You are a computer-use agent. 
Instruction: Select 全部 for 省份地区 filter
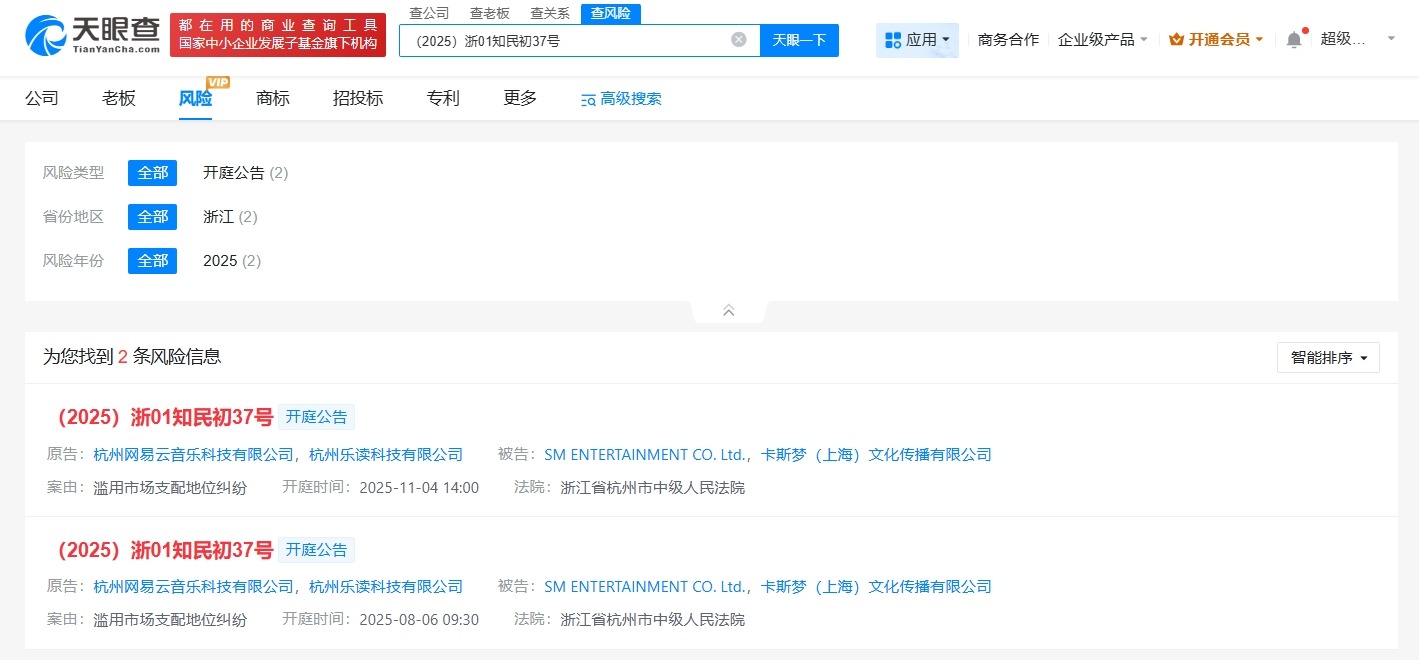[x=152, y=216]
